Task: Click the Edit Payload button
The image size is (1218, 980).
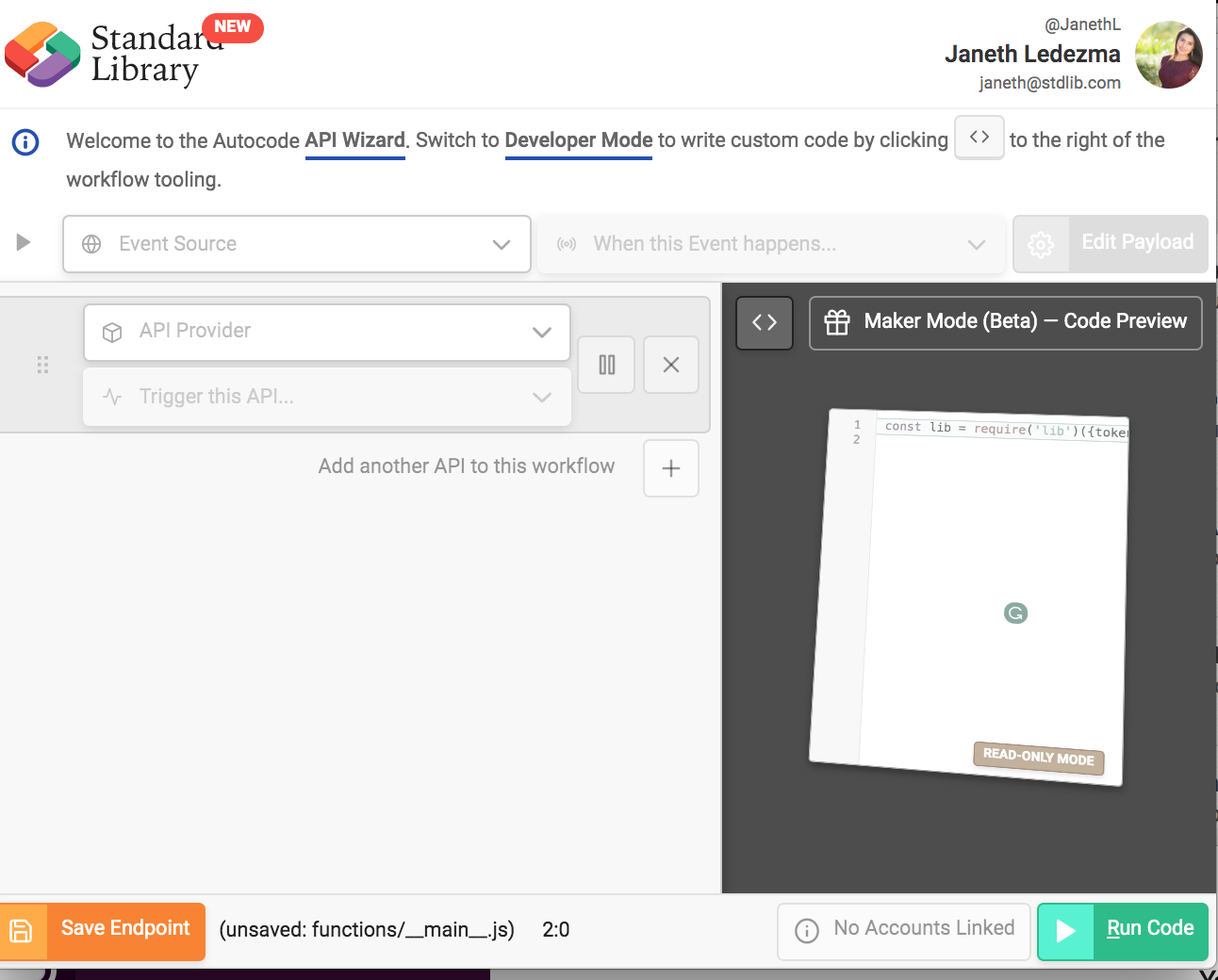Action: pyautogui.click(x=1111, y=244)
